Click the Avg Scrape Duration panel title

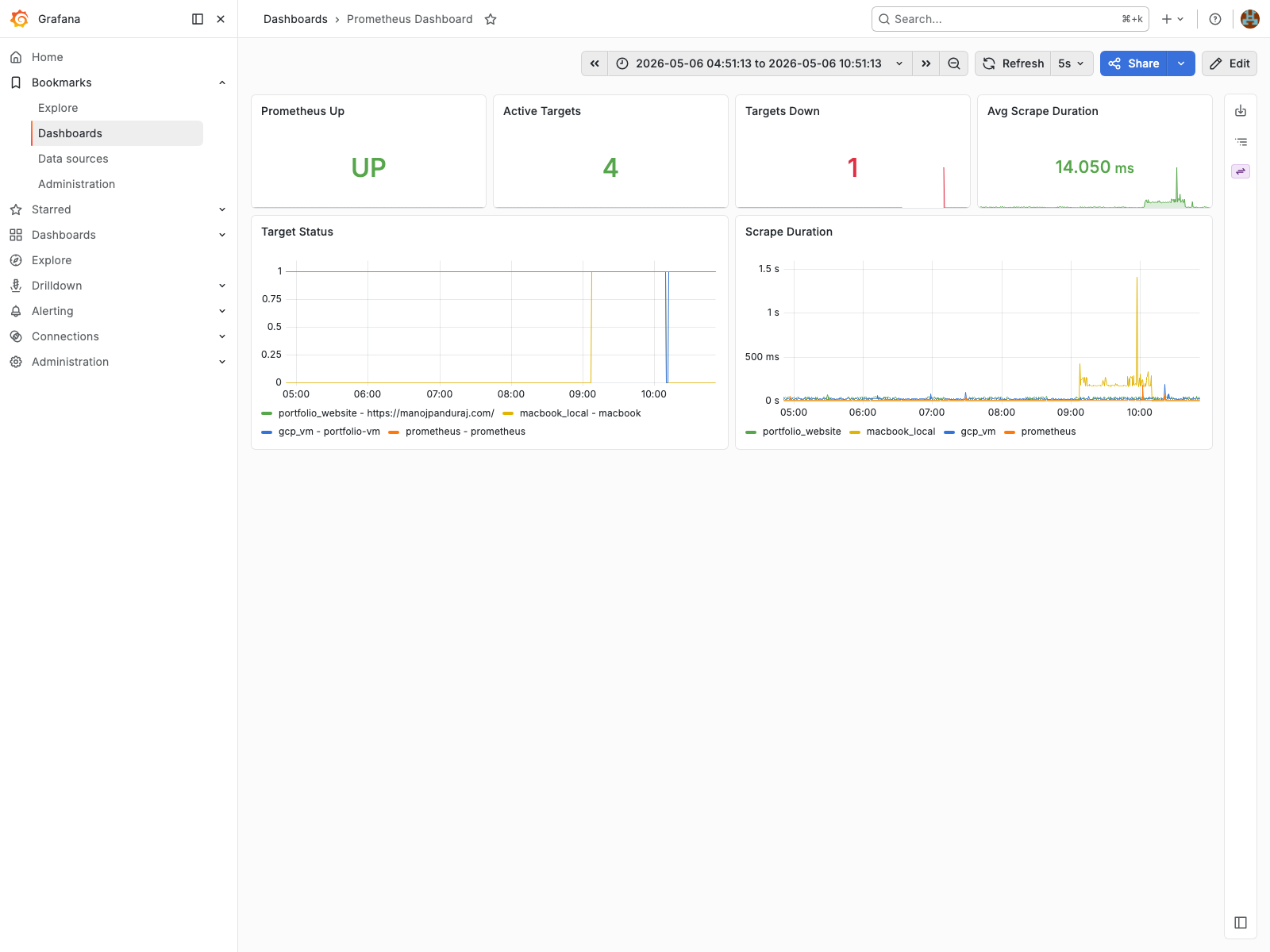(1043, 111)
